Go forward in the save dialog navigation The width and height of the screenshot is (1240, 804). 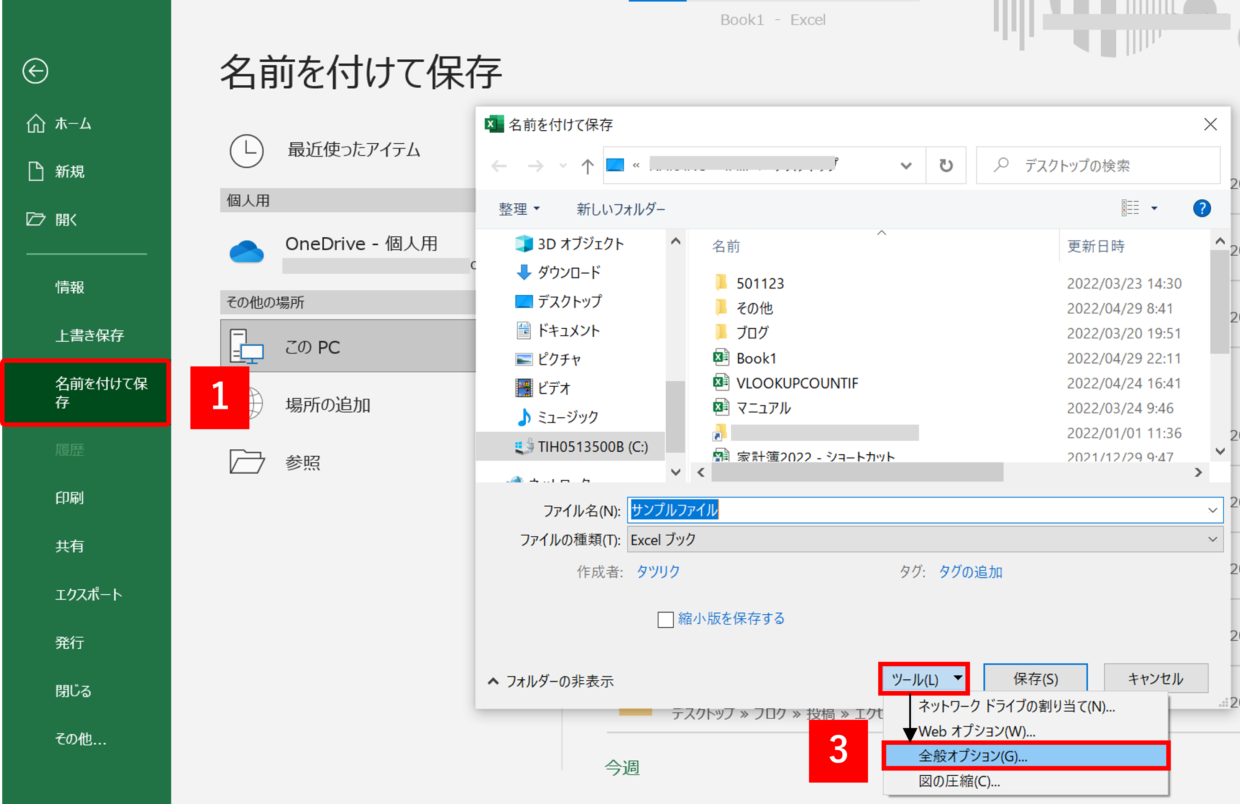coord(535,166)
